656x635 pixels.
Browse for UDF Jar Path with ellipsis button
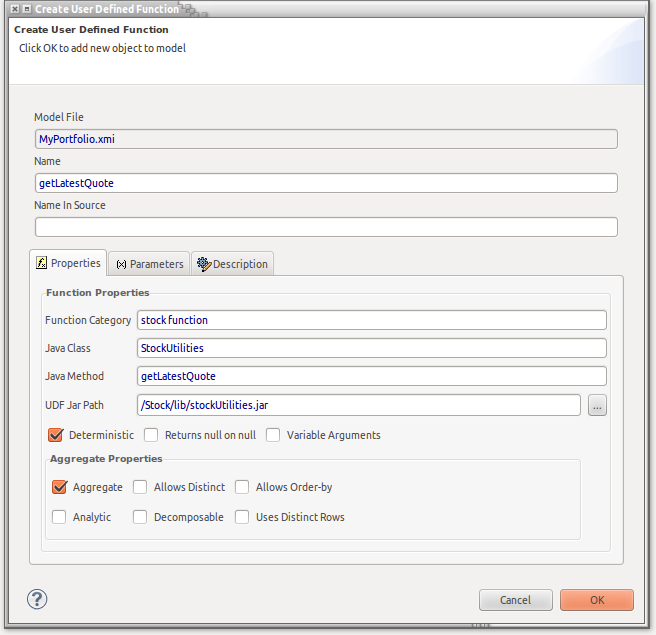[597, 405]
